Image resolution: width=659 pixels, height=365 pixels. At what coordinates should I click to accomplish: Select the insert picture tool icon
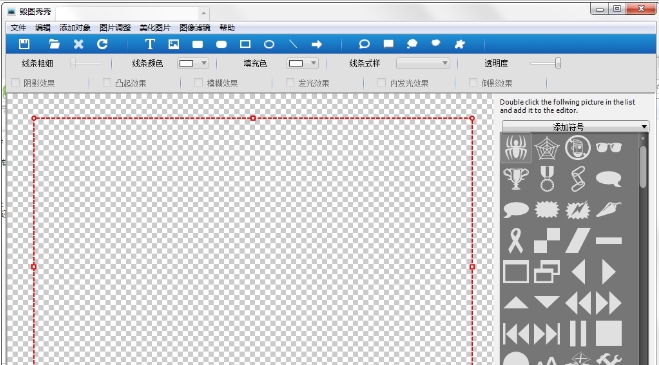[174, 44]
